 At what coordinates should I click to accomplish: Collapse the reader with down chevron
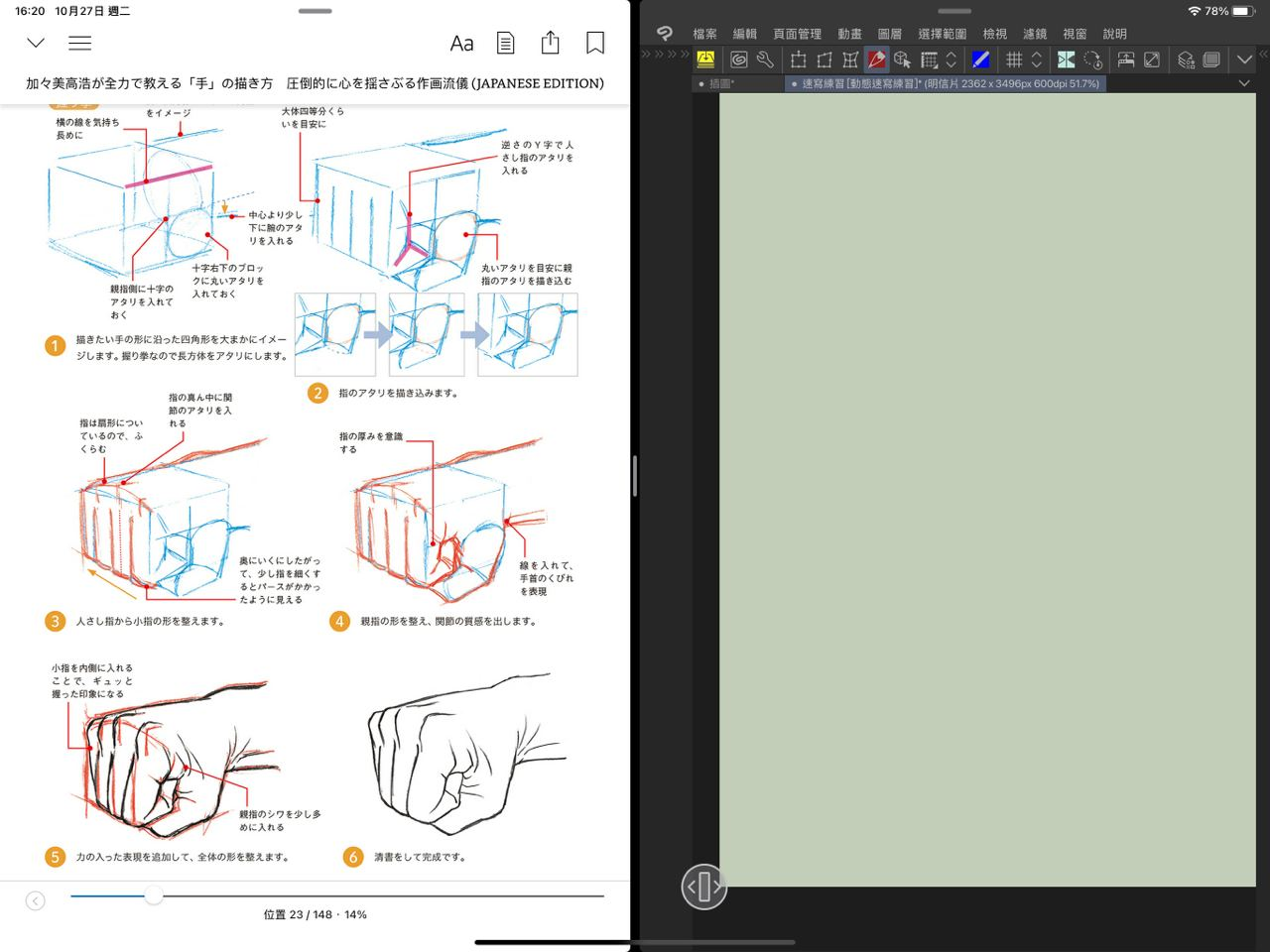click(36, 43)
